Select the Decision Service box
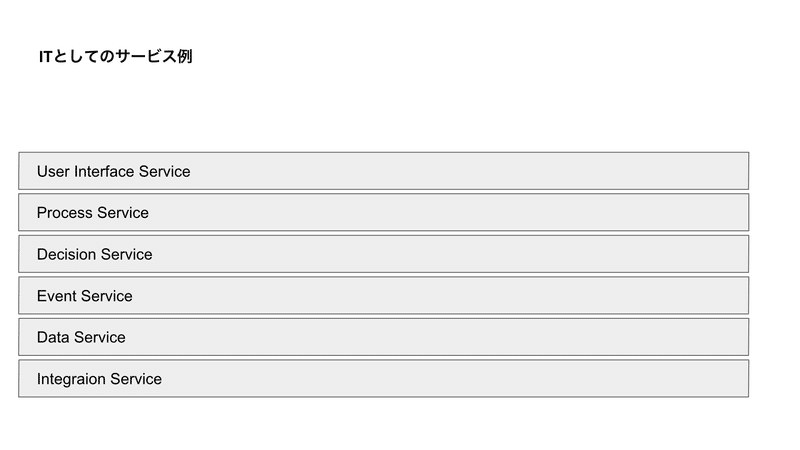The image size is (800, 450). tap(384, 254)
